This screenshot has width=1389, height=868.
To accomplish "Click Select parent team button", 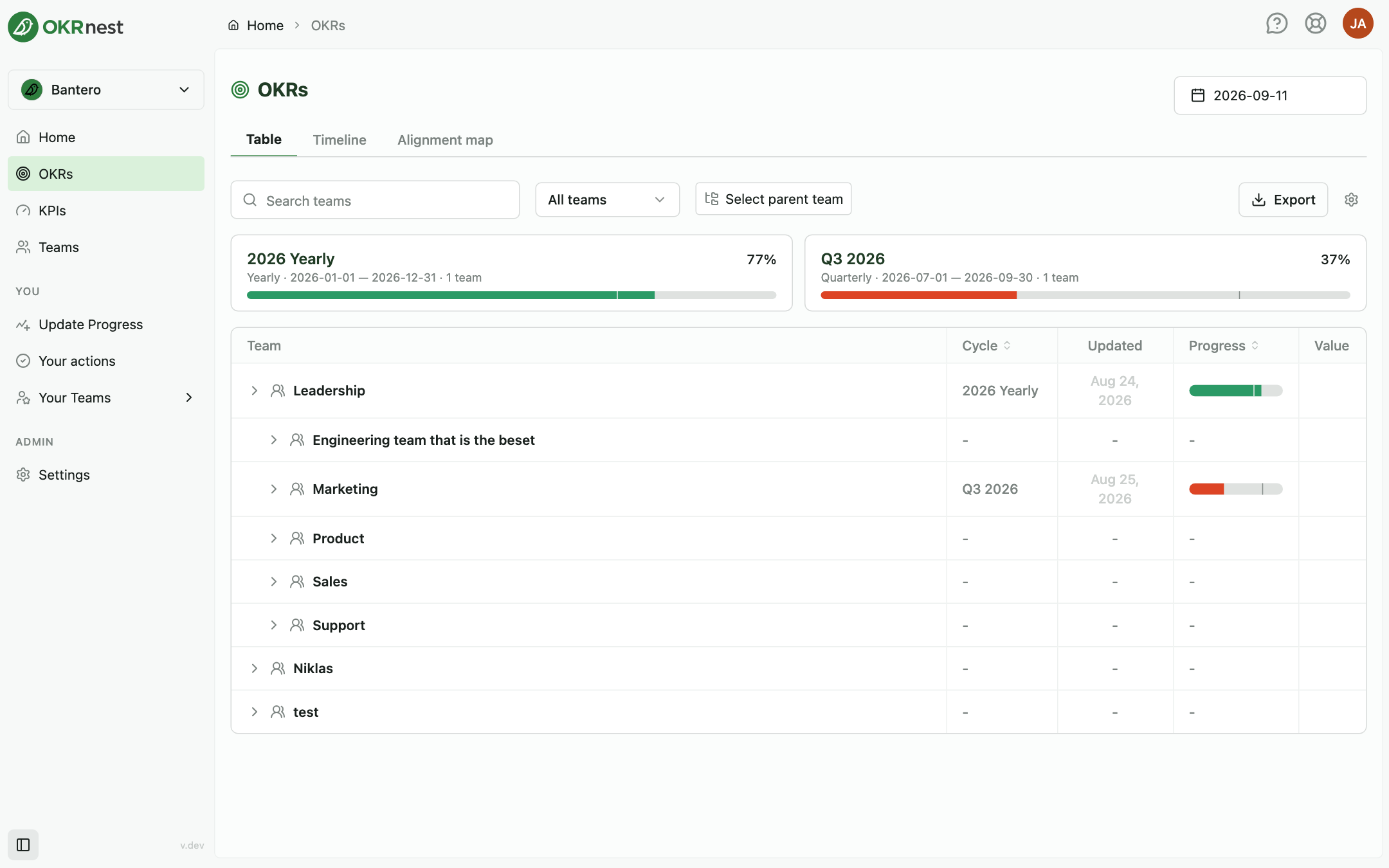I will [774, 199].
